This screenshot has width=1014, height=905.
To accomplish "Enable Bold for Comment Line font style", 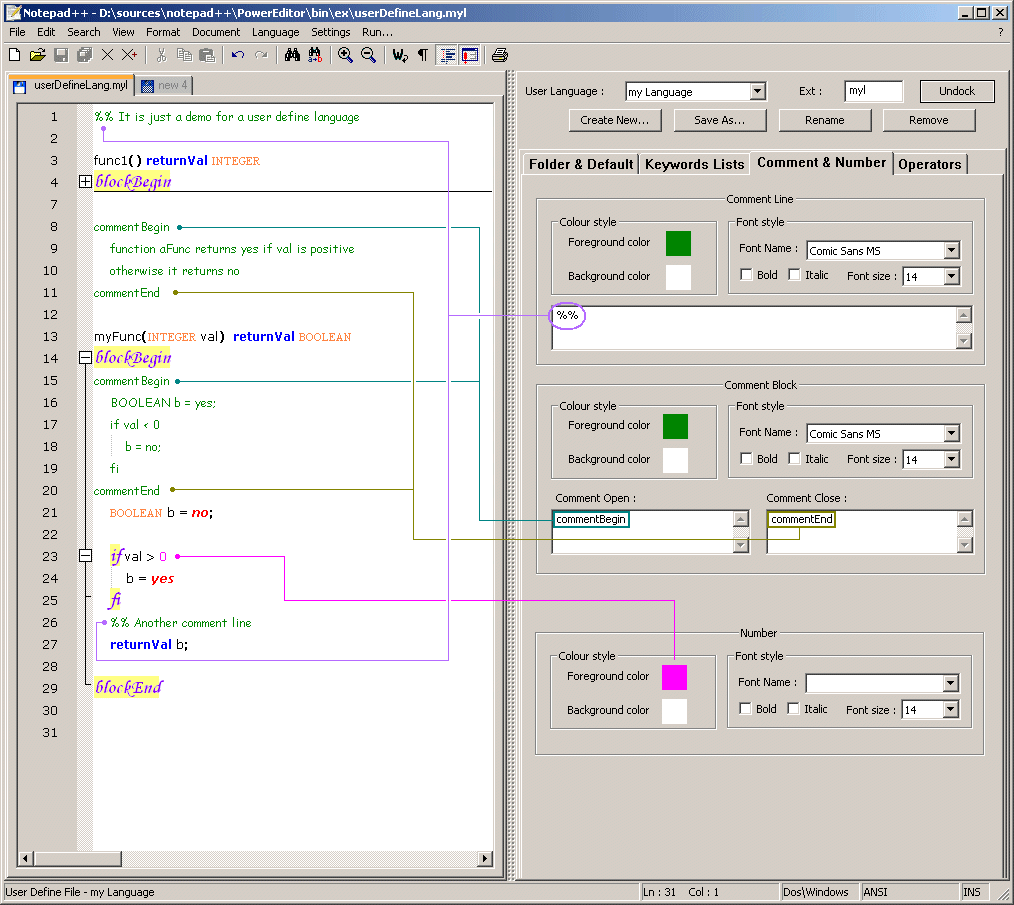I will pyautogui.click(x=746, y=275).
